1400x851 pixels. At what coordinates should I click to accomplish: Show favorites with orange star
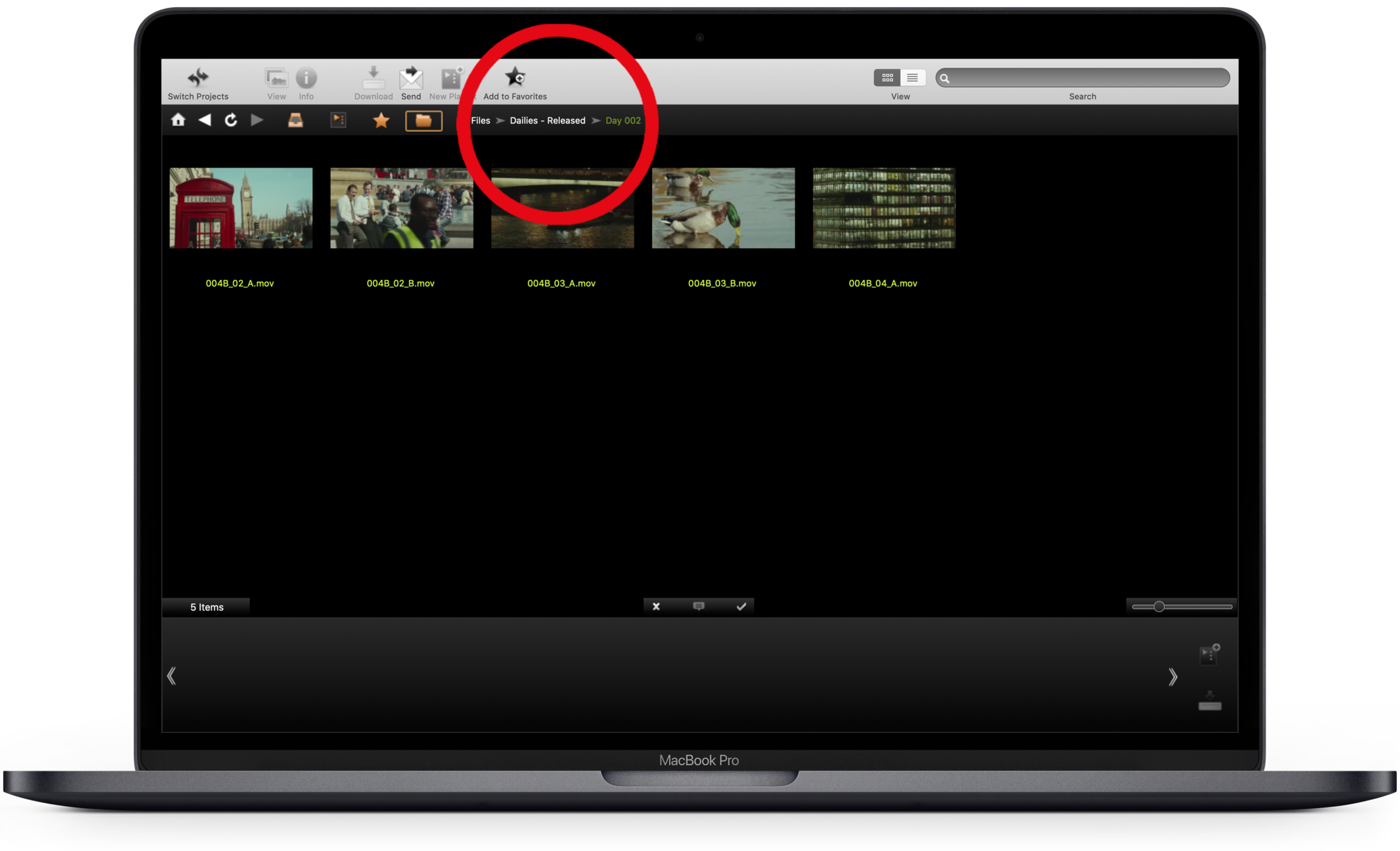pos(381,120)
